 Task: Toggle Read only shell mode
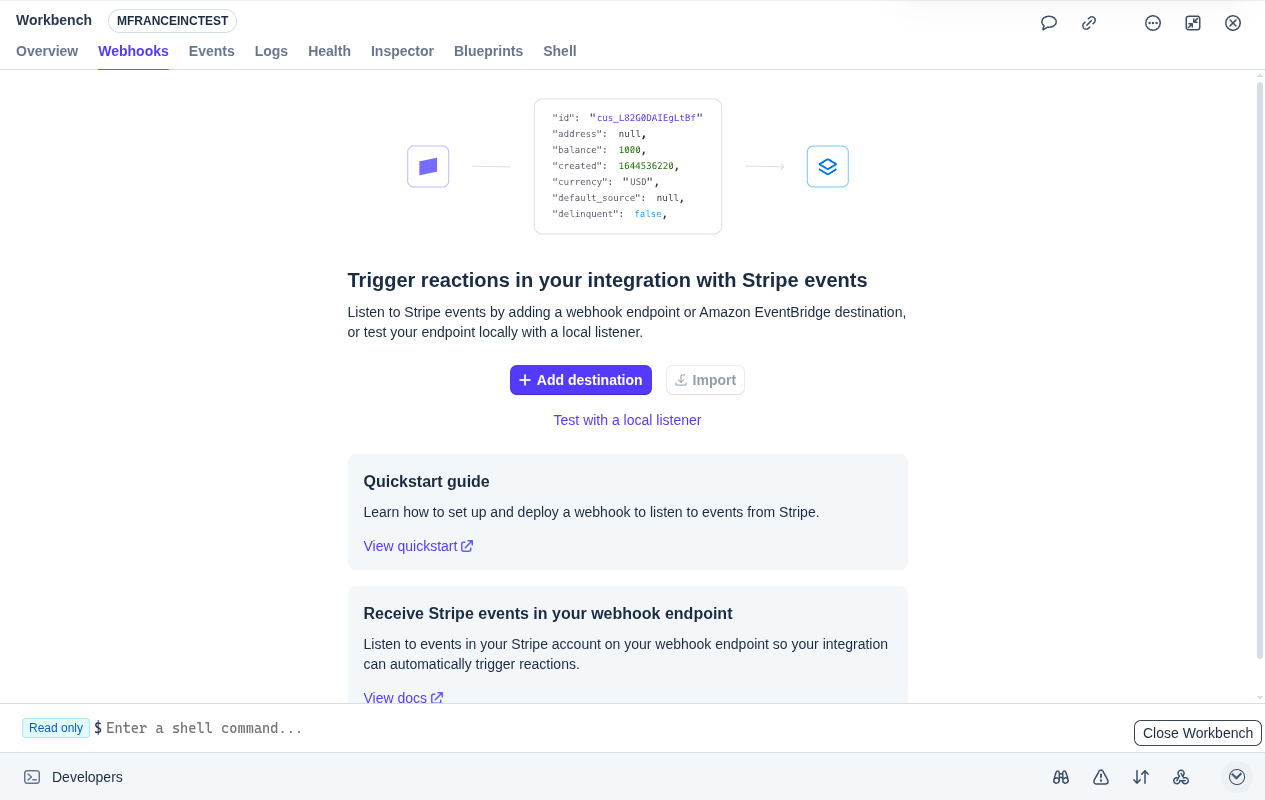55,727
